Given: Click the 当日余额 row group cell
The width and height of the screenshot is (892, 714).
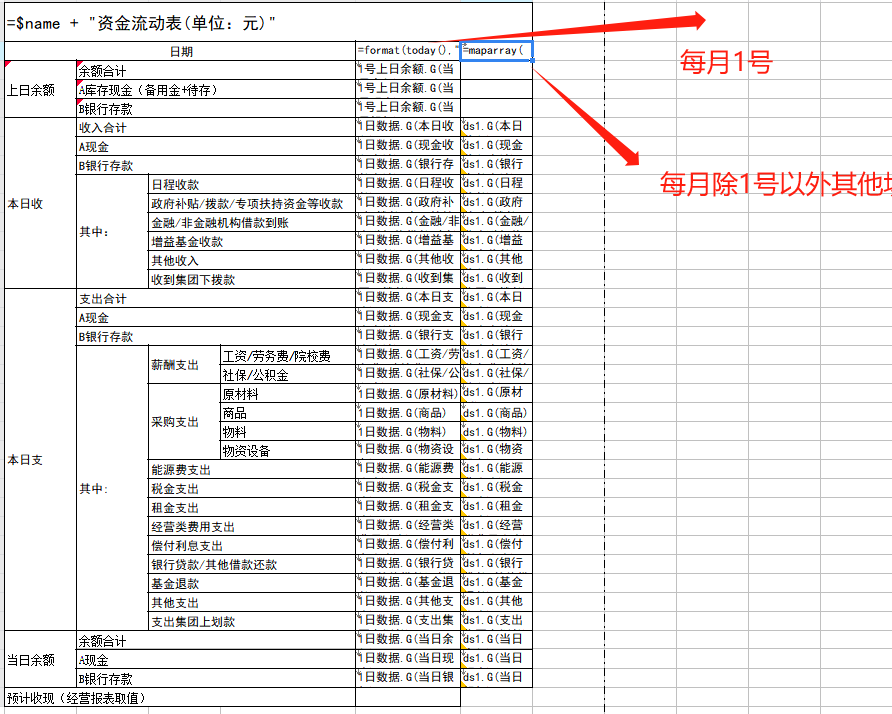Looking at the screenshot, I should pos(40,659).
